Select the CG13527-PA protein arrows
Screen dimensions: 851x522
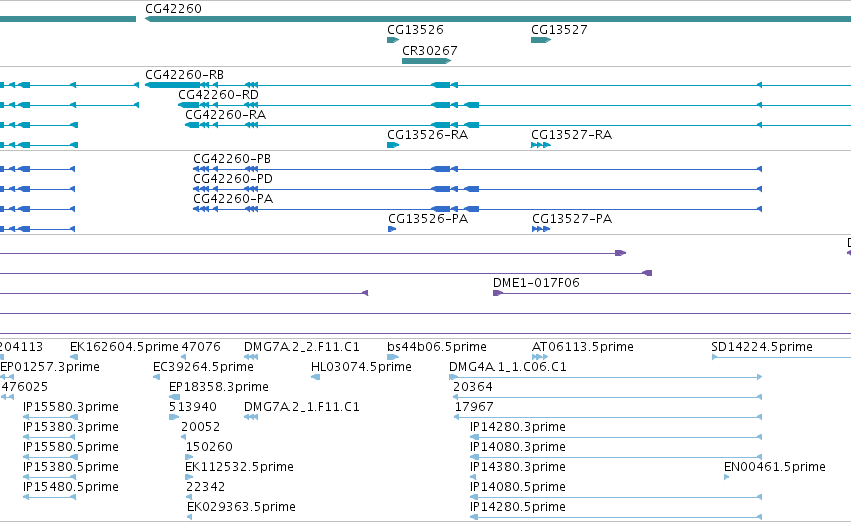[541, 229]
